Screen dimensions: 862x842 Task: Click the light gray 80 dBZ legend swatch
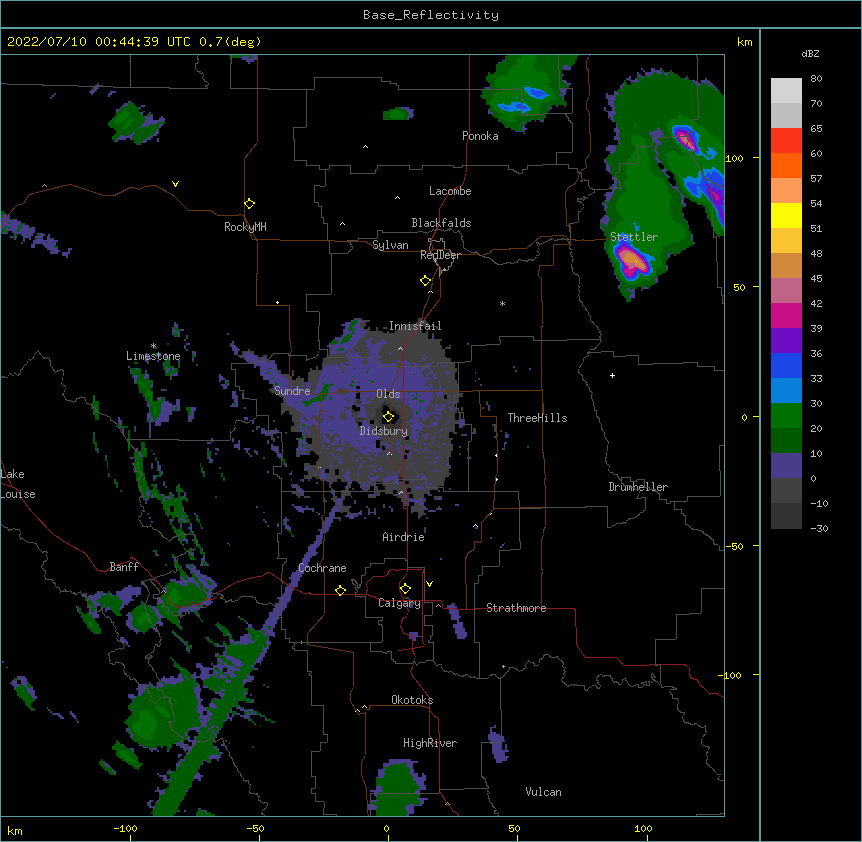[786, 91]
